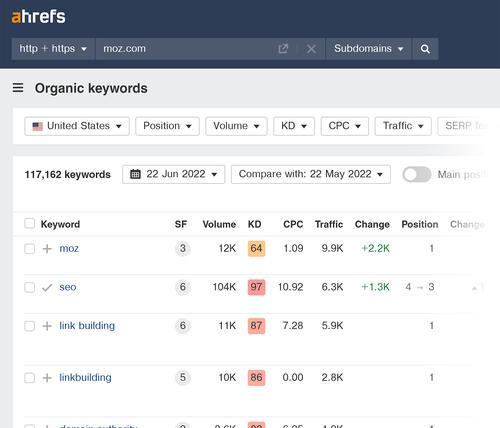Clear the moz.com search field
The height and width of the screenshot is (428, 500).
point(311,49)
